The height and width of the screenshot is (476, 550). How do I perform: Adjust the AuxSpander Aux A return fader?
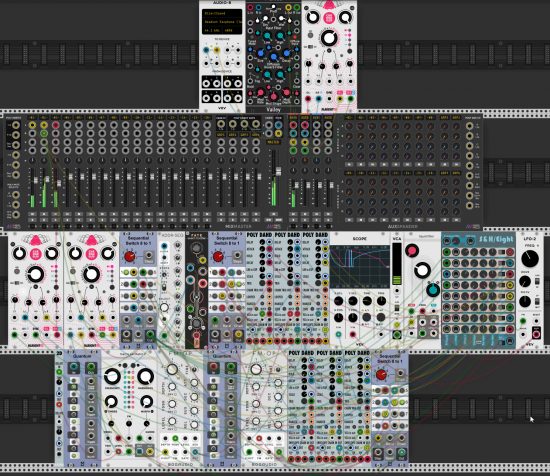(296, 184)
